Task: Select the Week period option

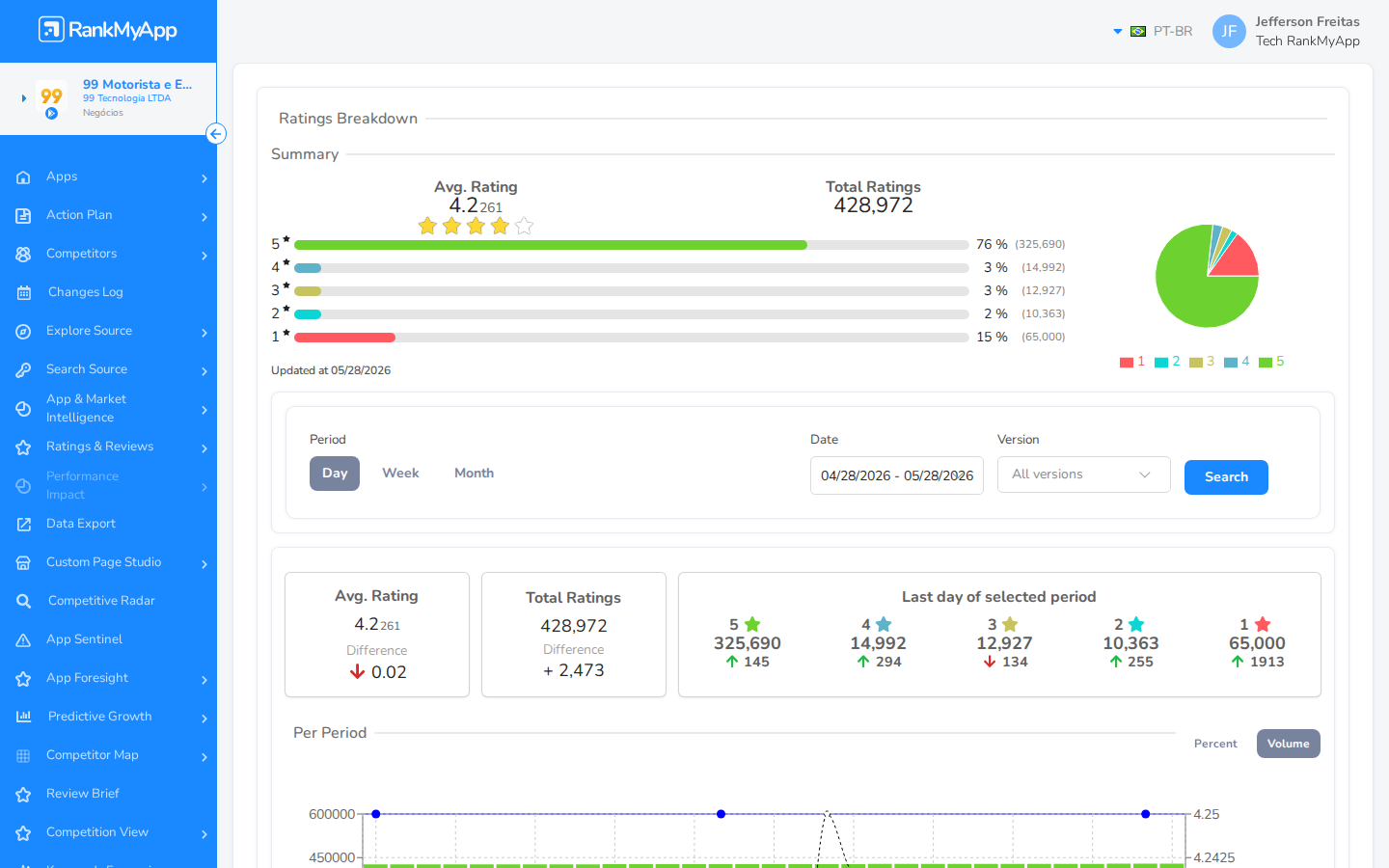Action: point(400,474)
